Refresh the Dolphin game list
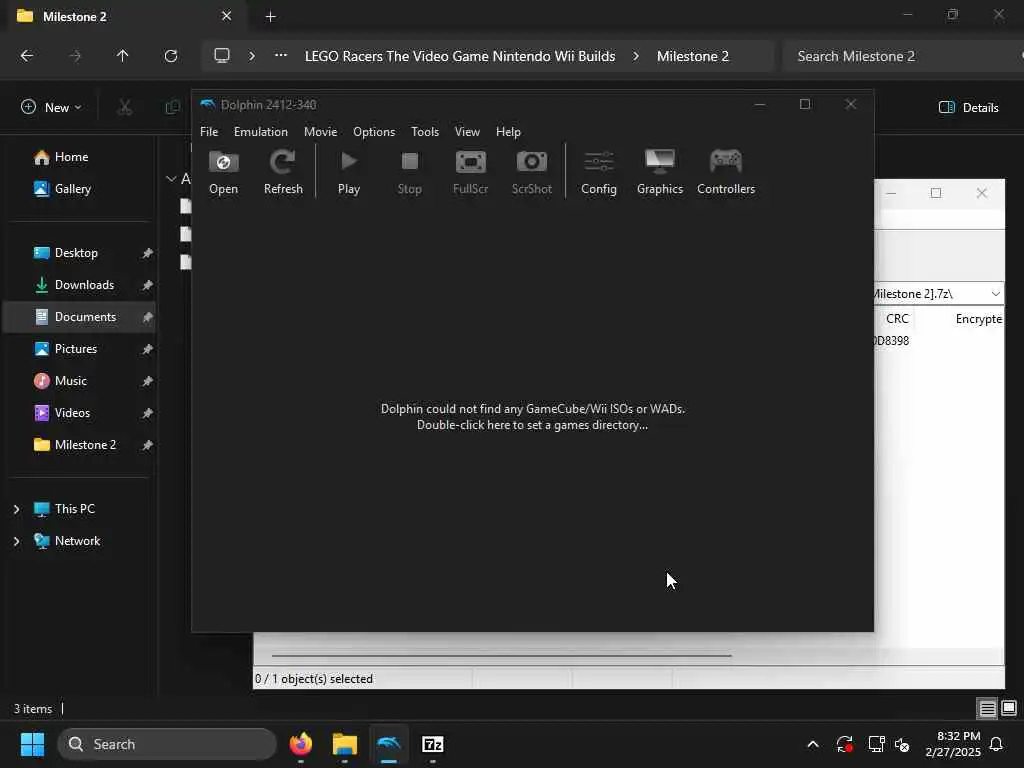The height and width of the screenshot is (768, 1024). pyautogui.click(x=283, y=172)
